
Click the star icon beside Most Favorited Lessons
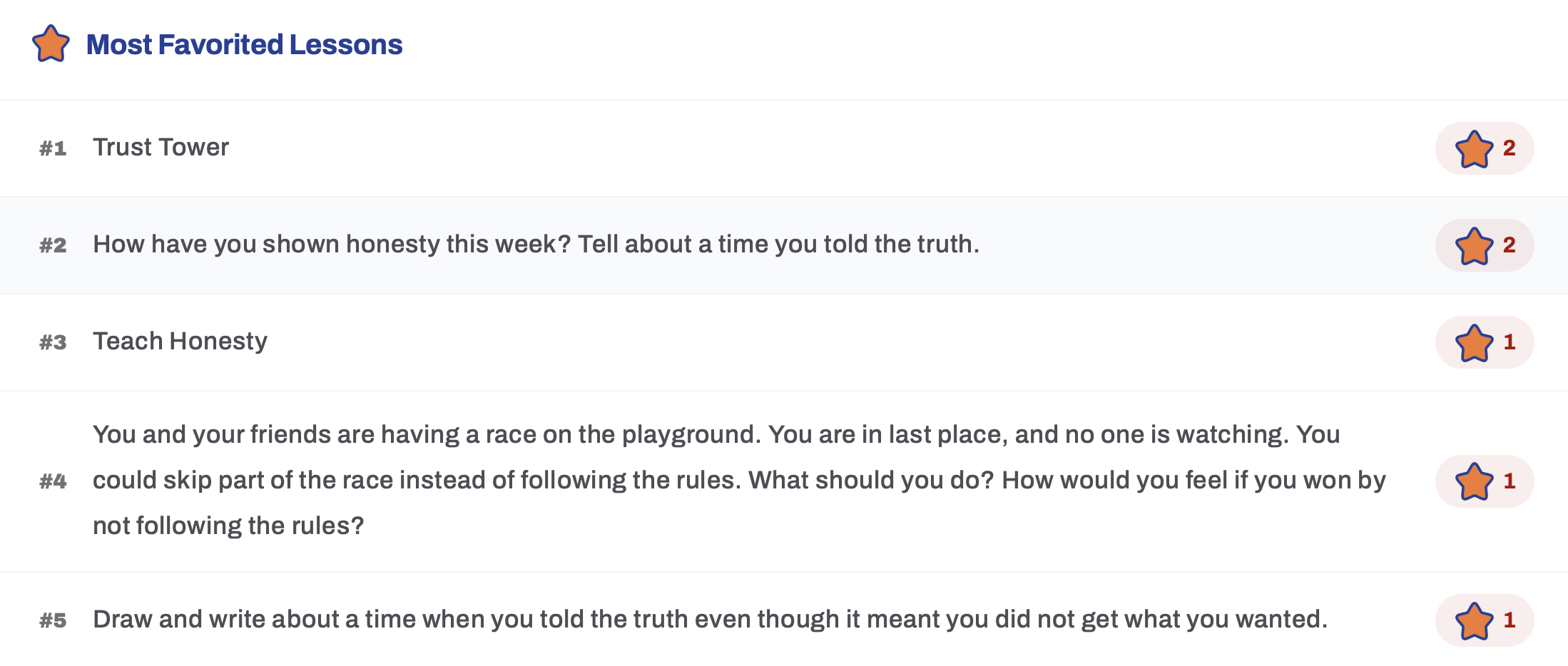pos(51,44)
